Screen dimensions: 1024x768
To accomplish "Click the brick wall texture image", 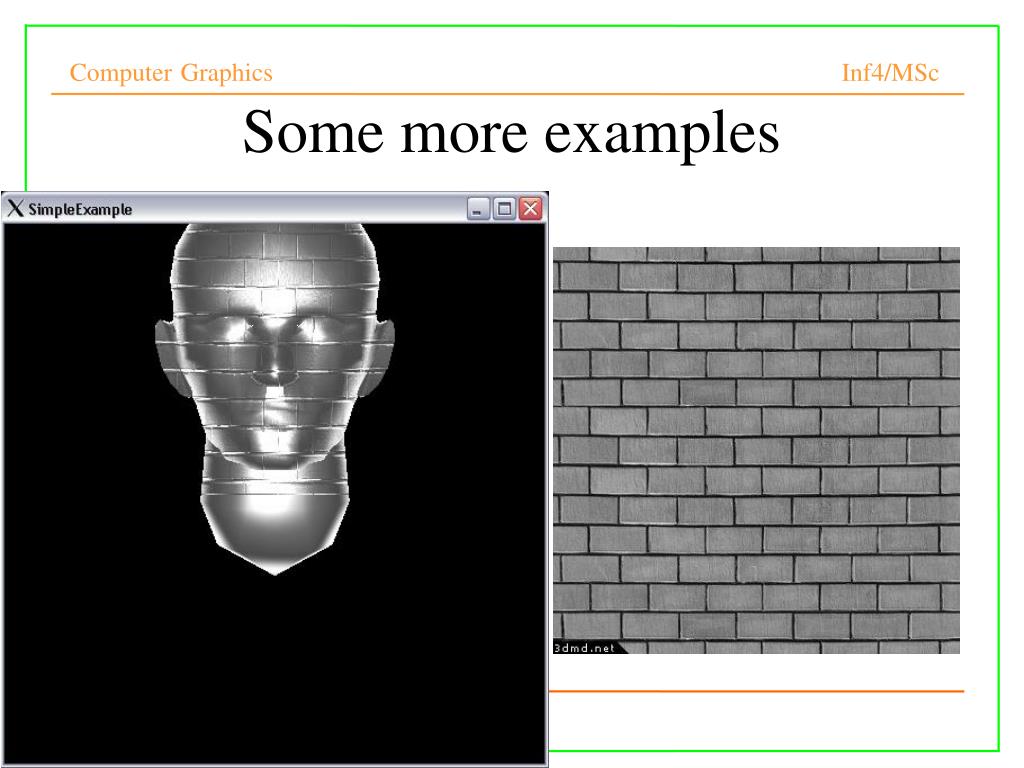I will click(756, 451).
